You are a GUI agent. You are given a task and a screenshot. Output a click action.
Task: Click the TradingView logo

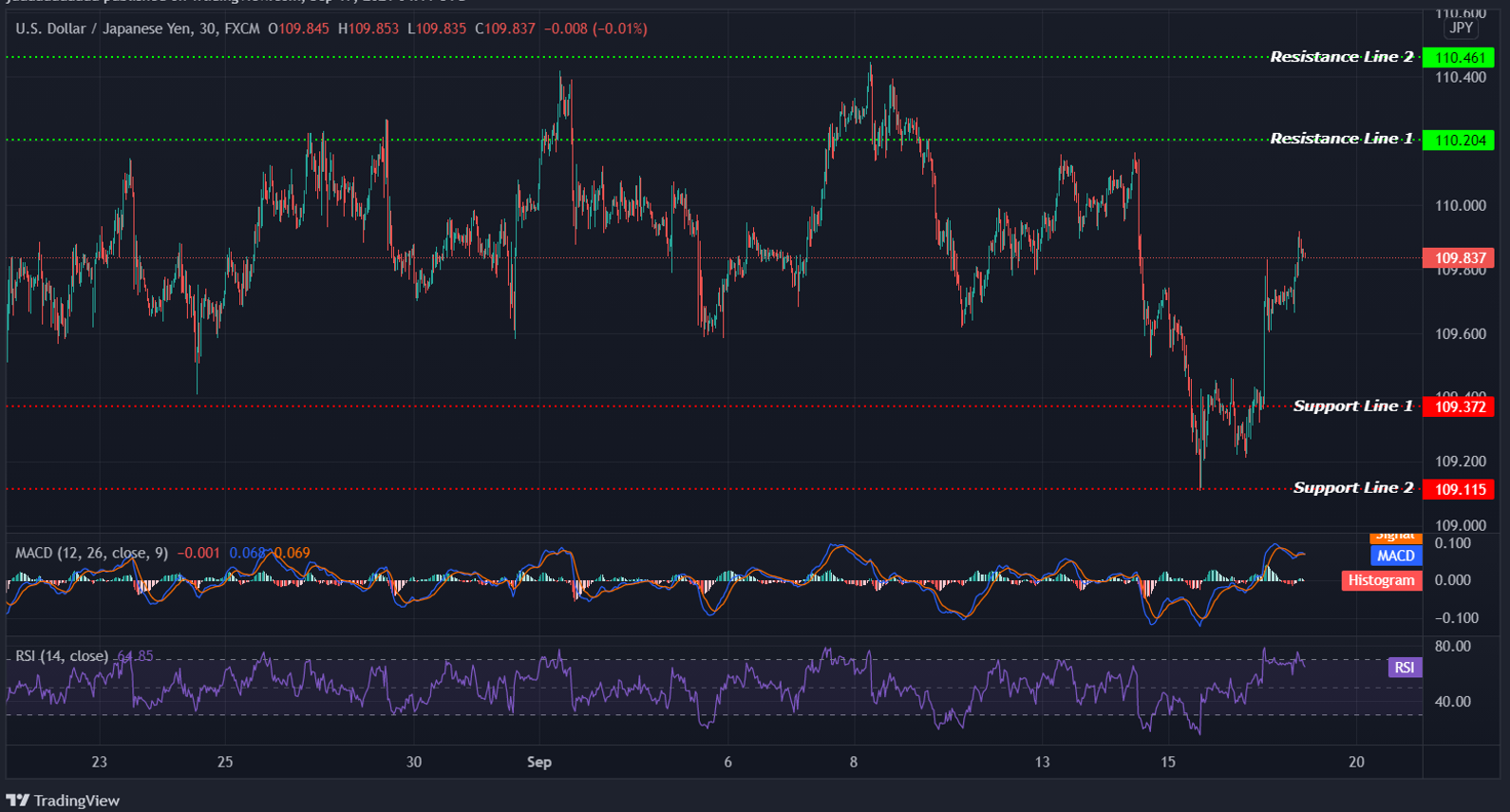pos(63,801)
